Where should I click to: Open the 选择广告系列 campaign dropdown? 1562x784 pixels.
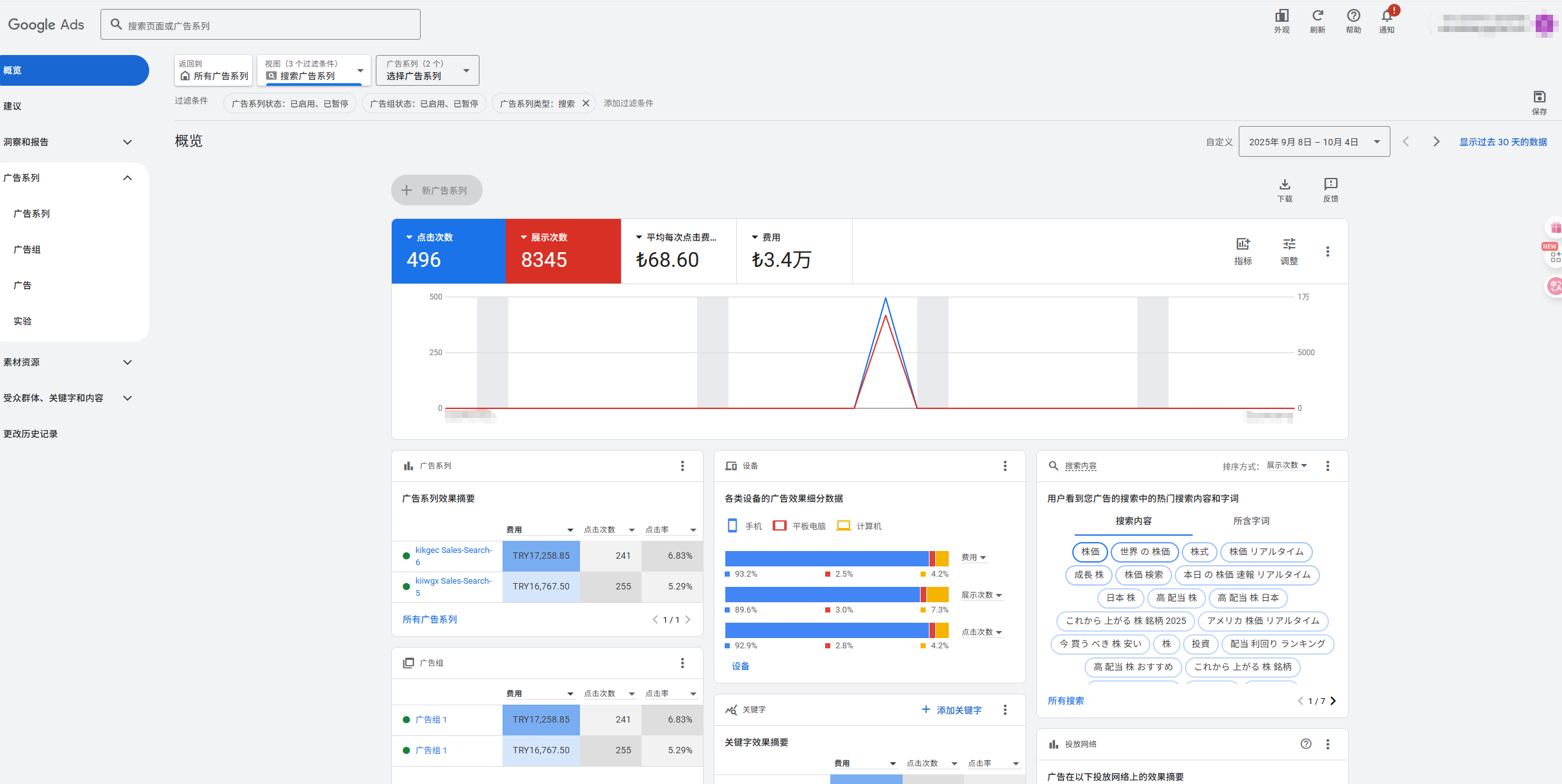[427, 70]
